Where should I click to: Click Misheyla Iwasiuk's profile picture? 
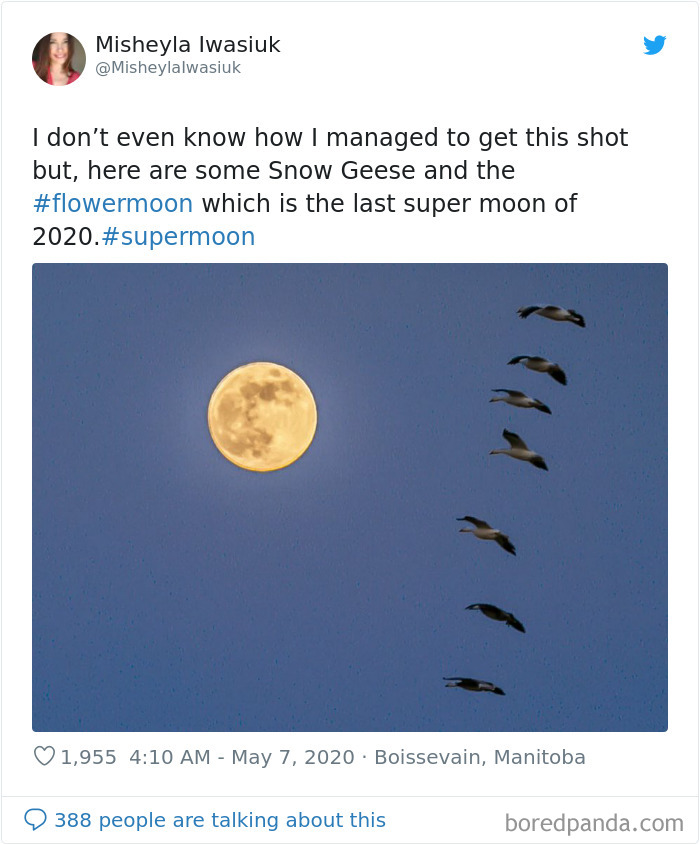point(59,57)
